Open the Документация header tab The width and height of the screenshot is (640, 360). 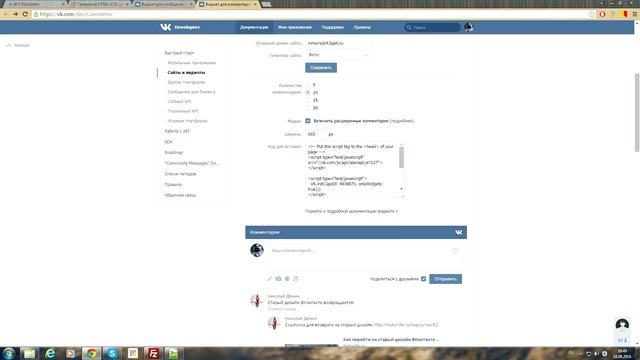(x=254, y=27)
